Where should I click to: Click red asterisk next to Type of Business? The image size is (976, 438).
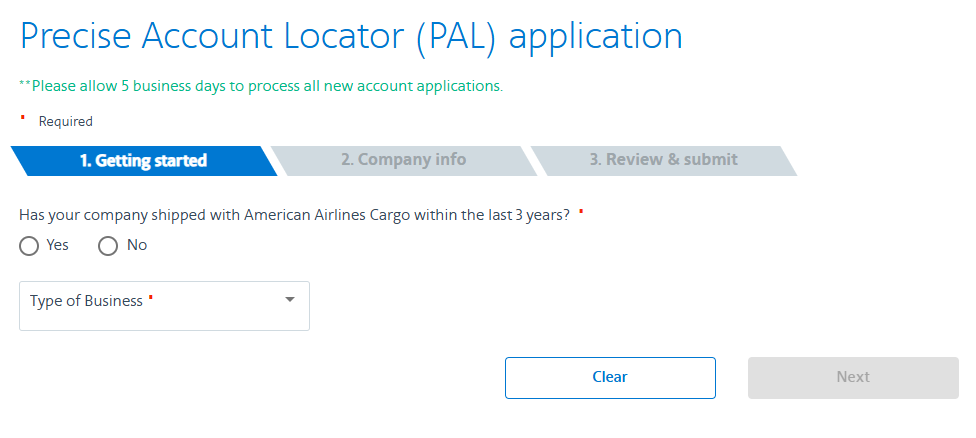coord(151,298)
